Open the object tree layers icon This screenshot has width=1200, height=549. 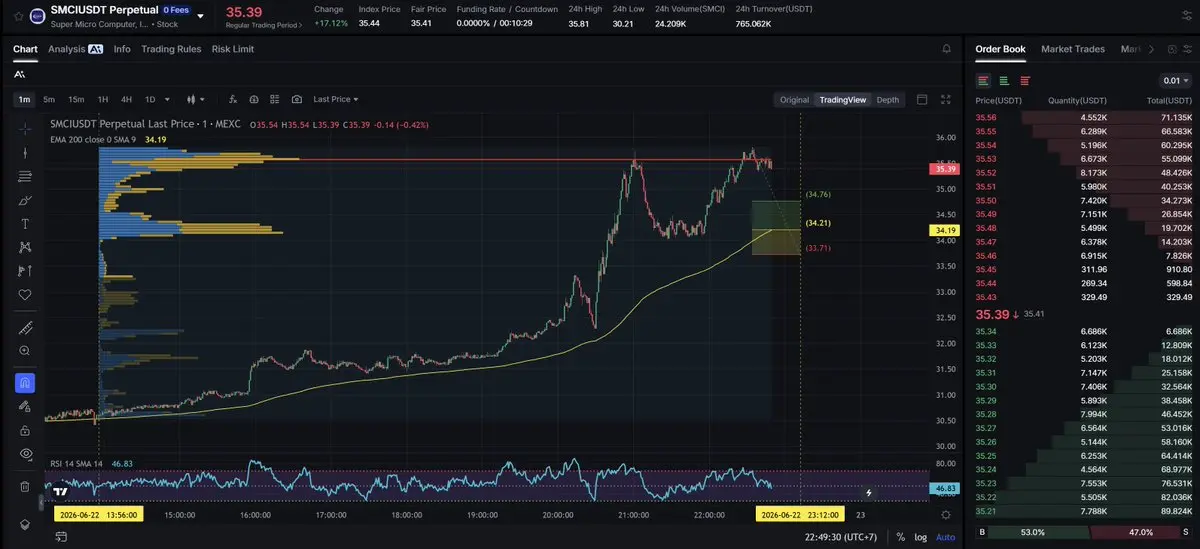[25, 524]
